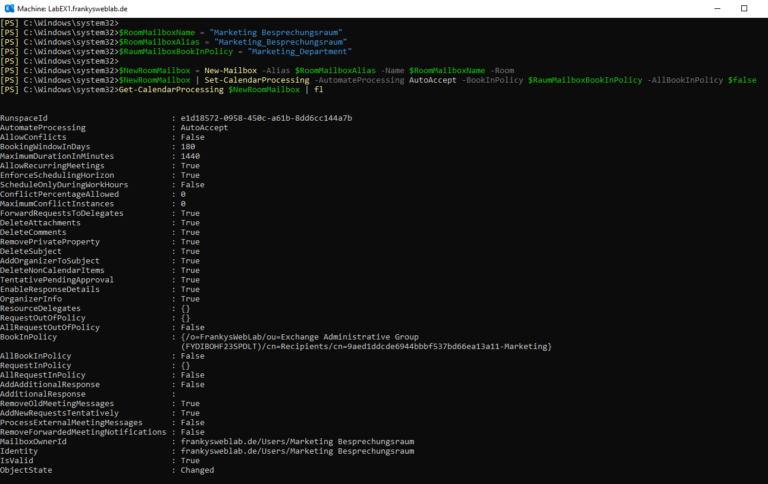Viewport: 768px width, 484px height.
Task: Click the window title Machine: LabEX1.frankysweblab.de
Action: point(70,7)
